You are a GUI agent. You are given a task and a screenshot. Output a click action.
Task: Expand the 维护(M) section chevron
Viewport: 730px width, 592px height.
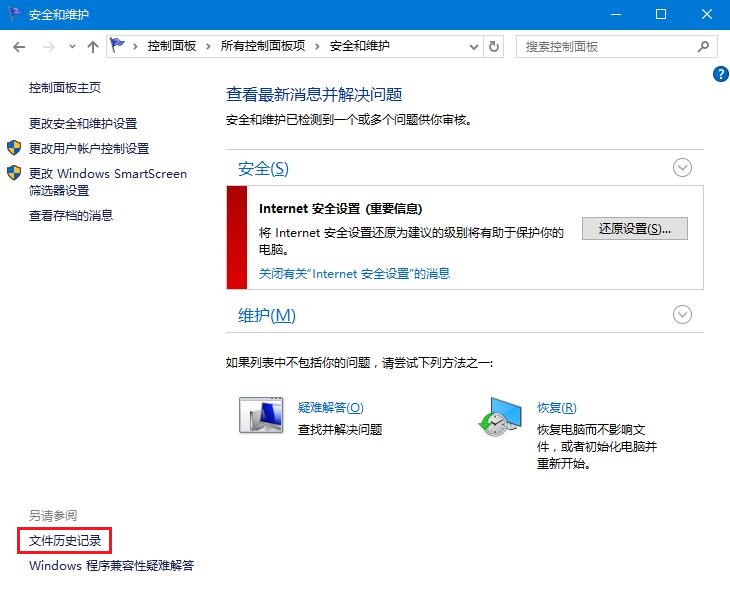click(682, 315)
